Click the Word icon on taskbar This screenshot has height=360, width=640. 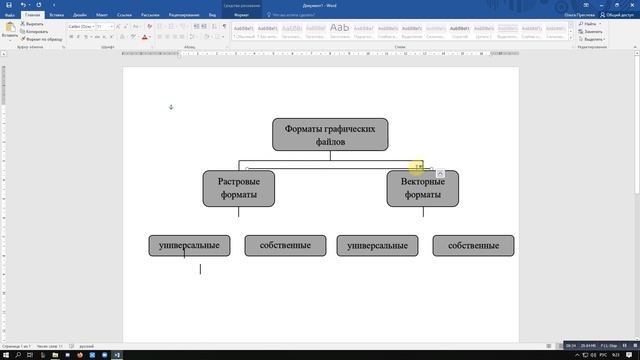[x=117, y=355]
